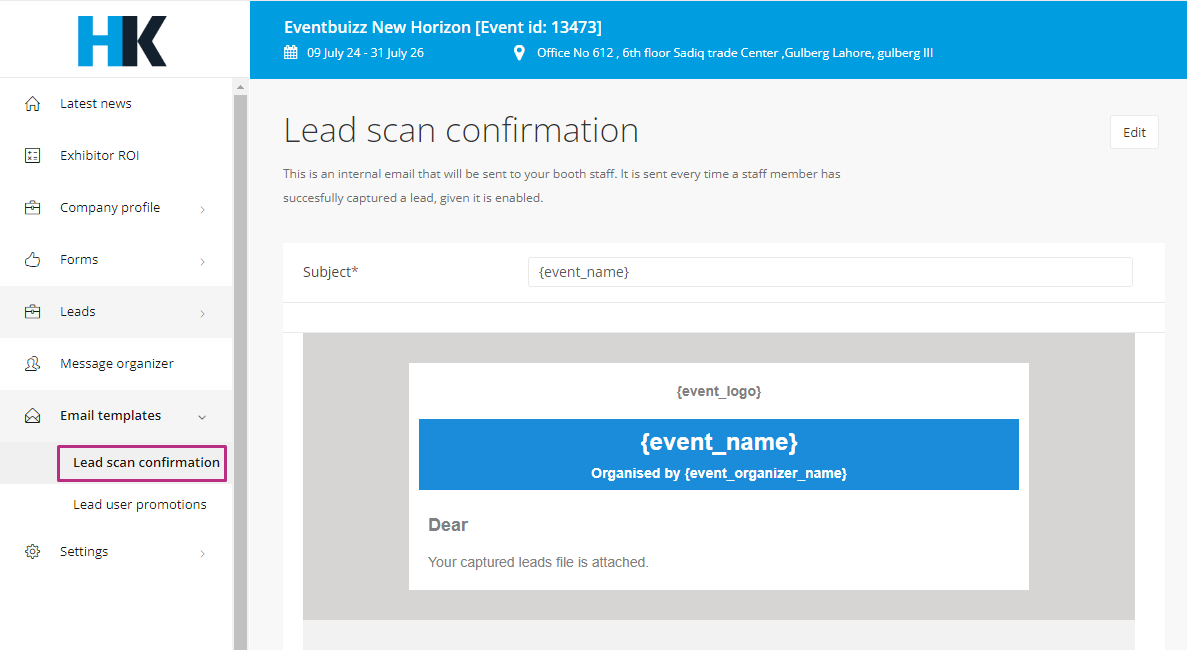
Task: Click the {event_name} banner heading
Action: [719, 442]
